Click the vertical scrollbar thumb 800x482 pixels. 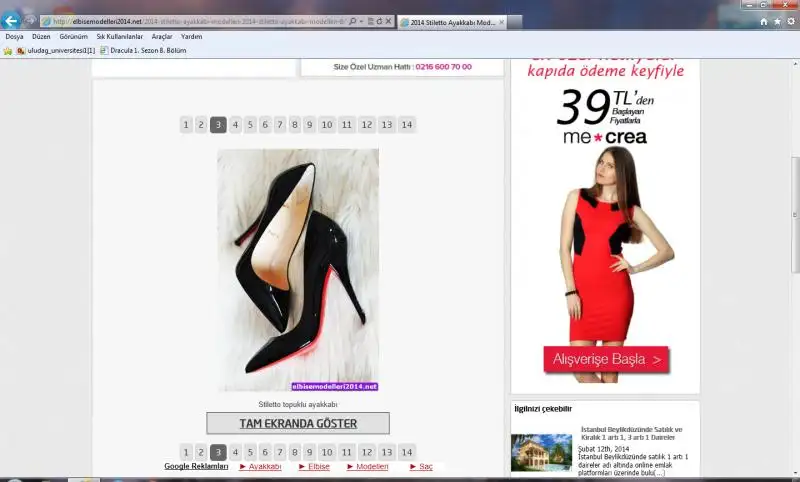(x=795, y=215)
